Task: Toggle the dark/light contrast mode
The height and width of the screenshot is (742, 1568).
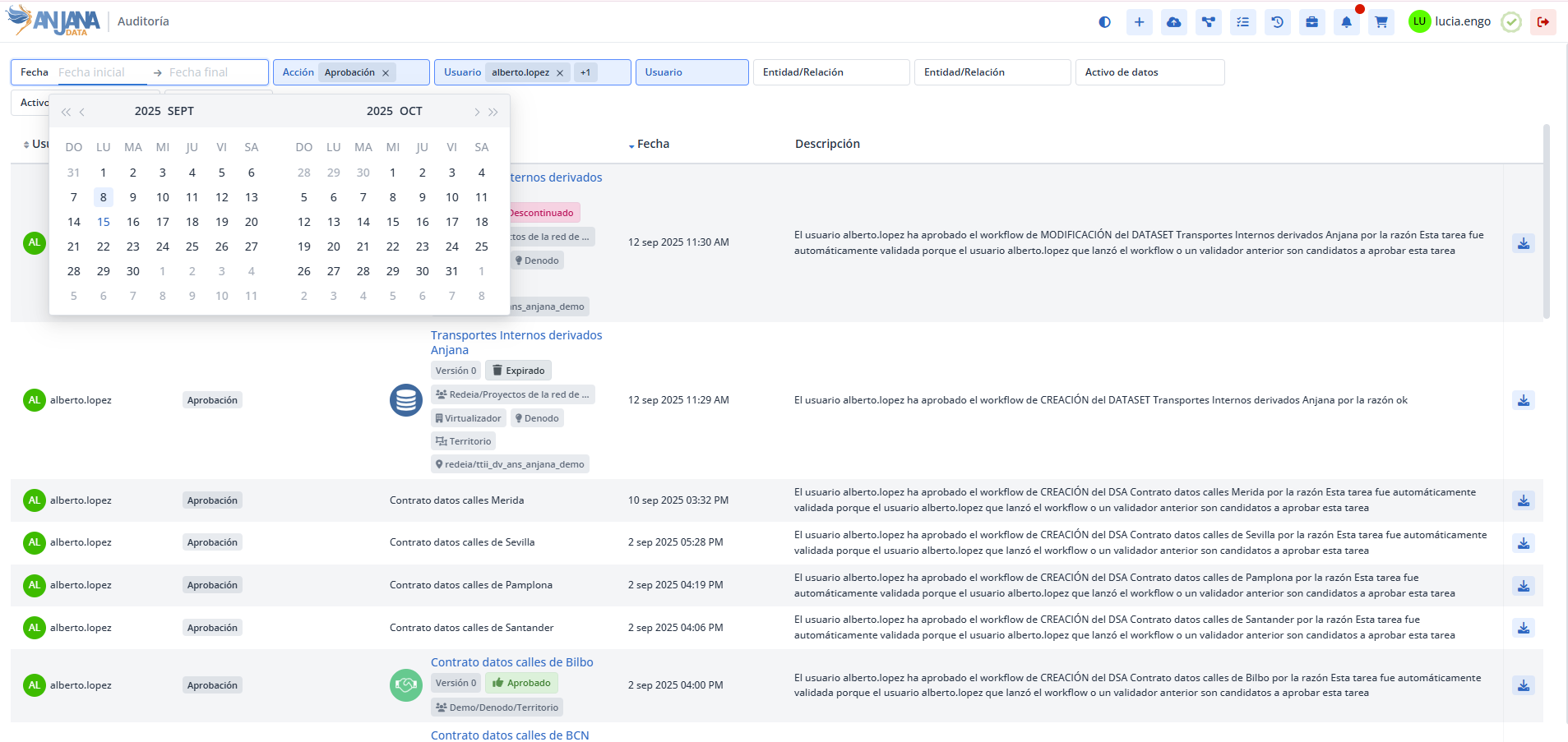Action: pyautogui.click(x=1104, y=22)
